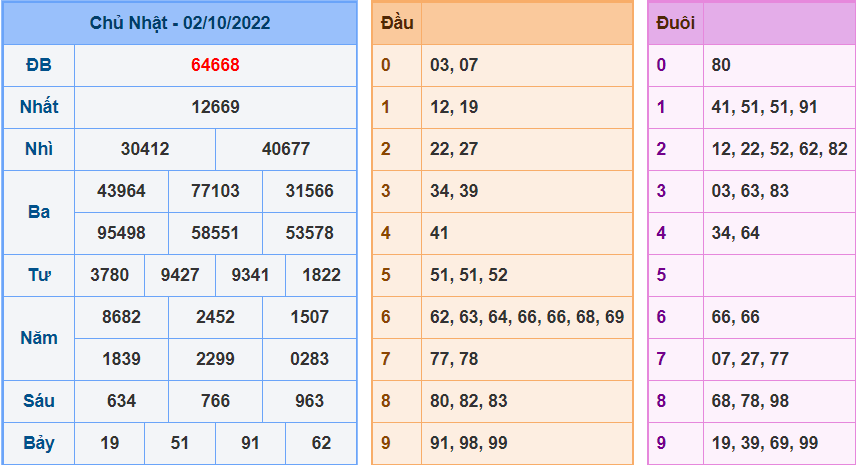Click Đuôi row 1 values 41, 51, 51, 91
The width and height of the screenshot is (856, 465).
[x=764, y=107]
